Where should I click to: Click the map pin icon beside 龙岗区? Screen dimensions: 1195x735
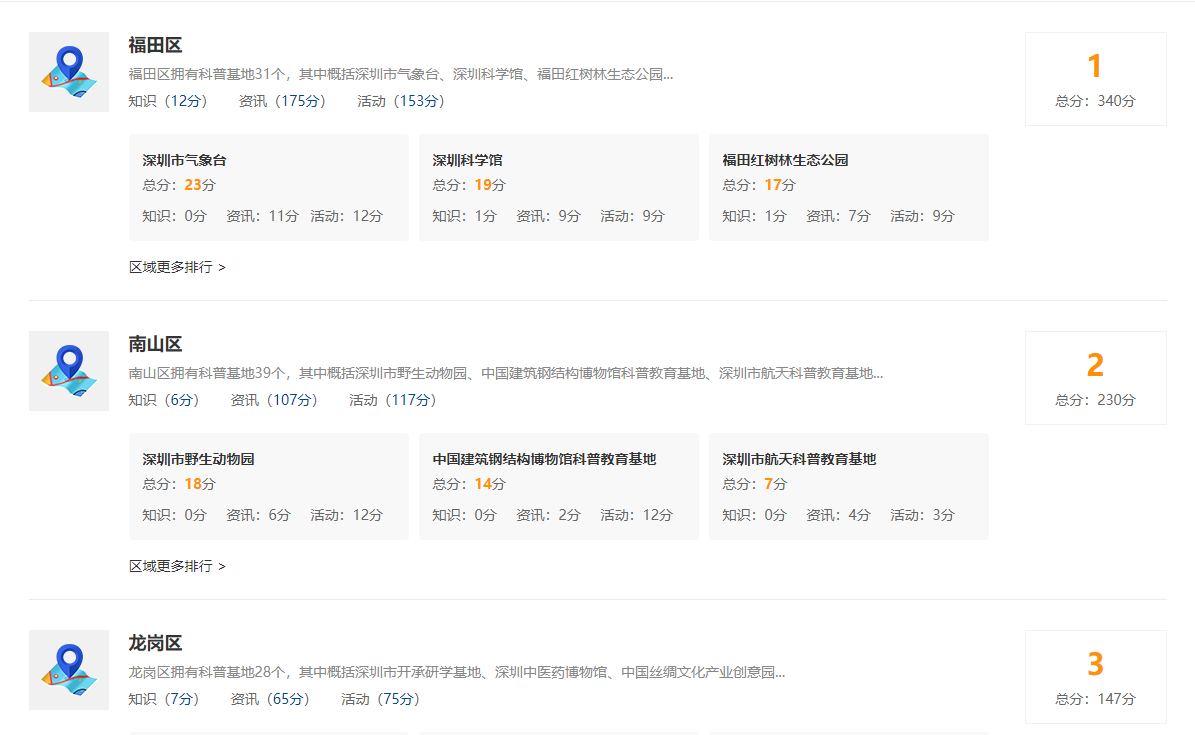point(69,670)
